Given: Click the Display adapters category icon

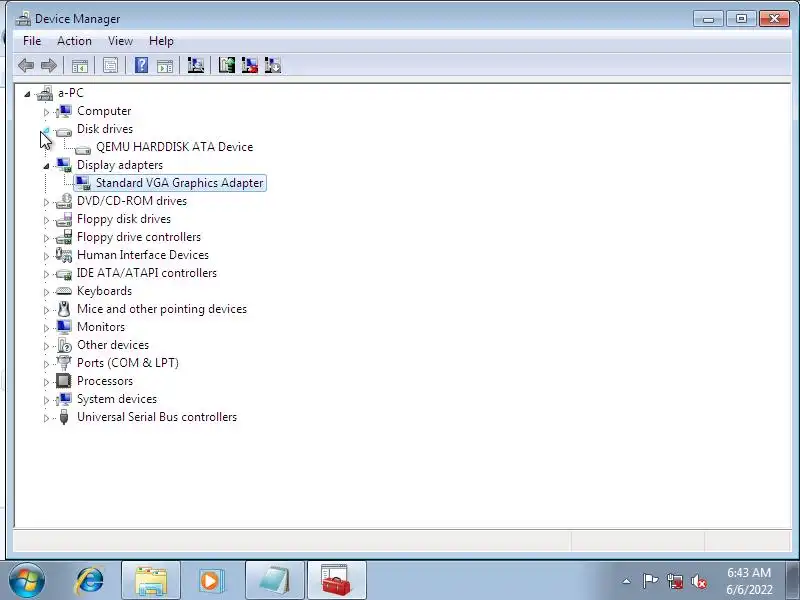Looking at the screenshot, I should [x=64, y=165].
